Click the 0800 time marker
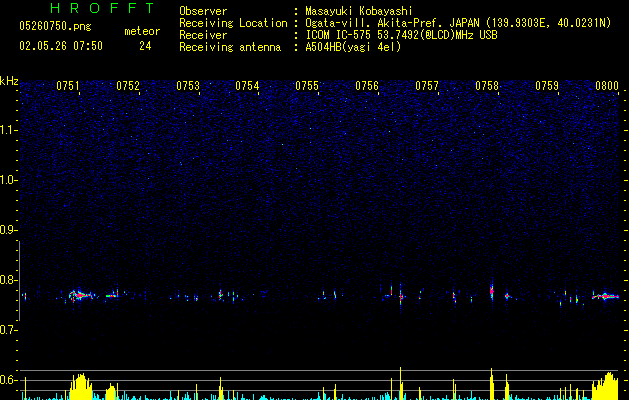629x400 pixels. (x=607, y=86)
